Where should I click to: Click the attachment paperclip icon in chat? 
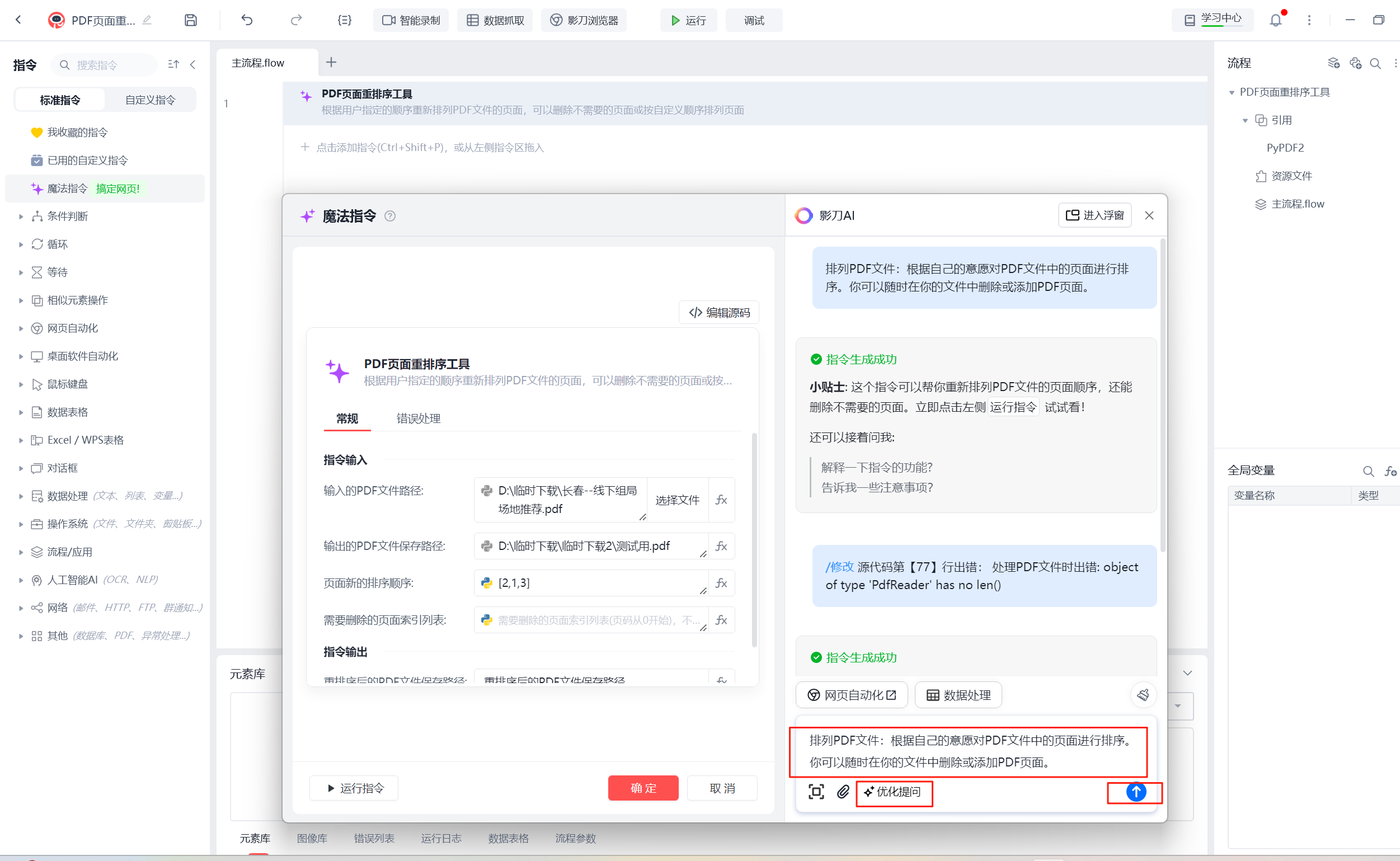(x=843, y=792)
